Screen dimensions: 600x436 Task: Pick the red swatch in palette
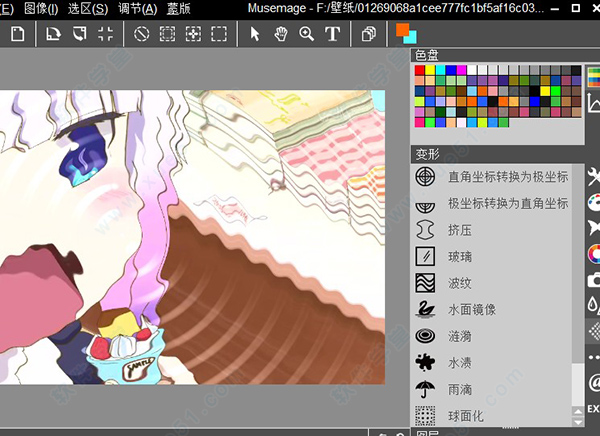419,72
